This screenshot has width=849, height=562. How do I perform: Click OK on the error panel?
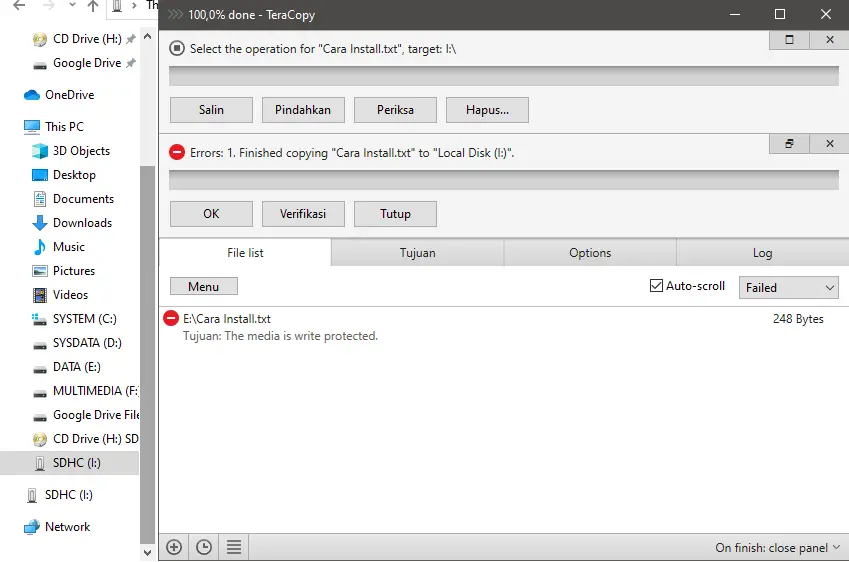pyautogui.click(x=211, y=214)
